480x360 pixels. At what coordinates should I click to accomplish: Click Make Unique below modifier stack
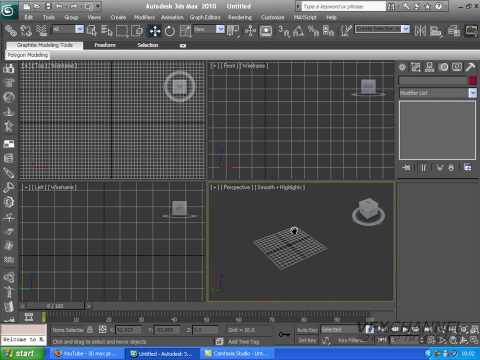click(x=440, y=168)
